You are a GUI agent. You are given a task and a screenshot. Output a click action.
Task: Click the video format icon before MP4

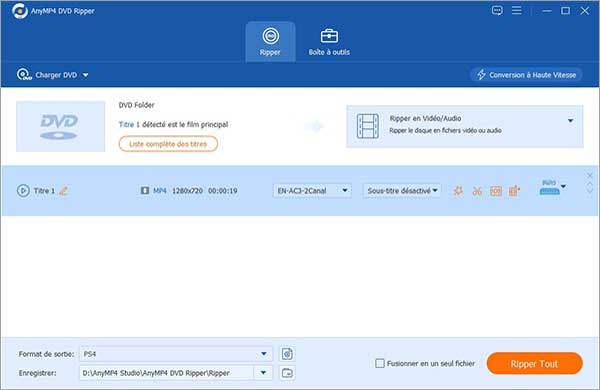pos(145,190)
